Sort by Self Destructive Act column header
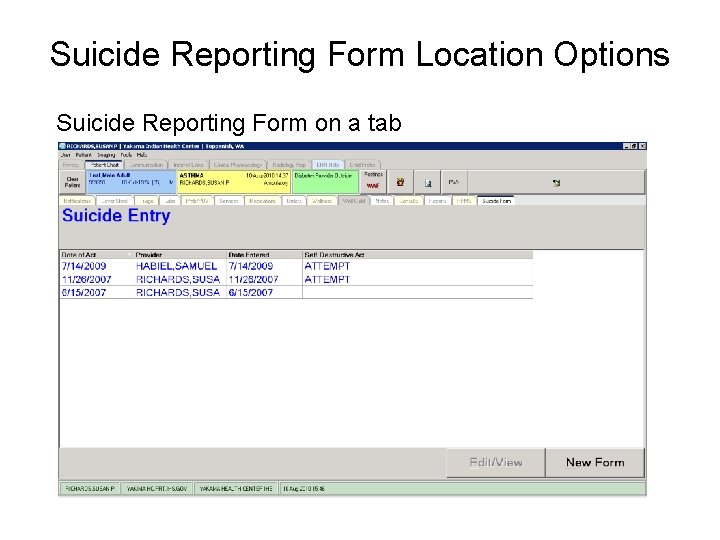720x540 pixels. 417,255
